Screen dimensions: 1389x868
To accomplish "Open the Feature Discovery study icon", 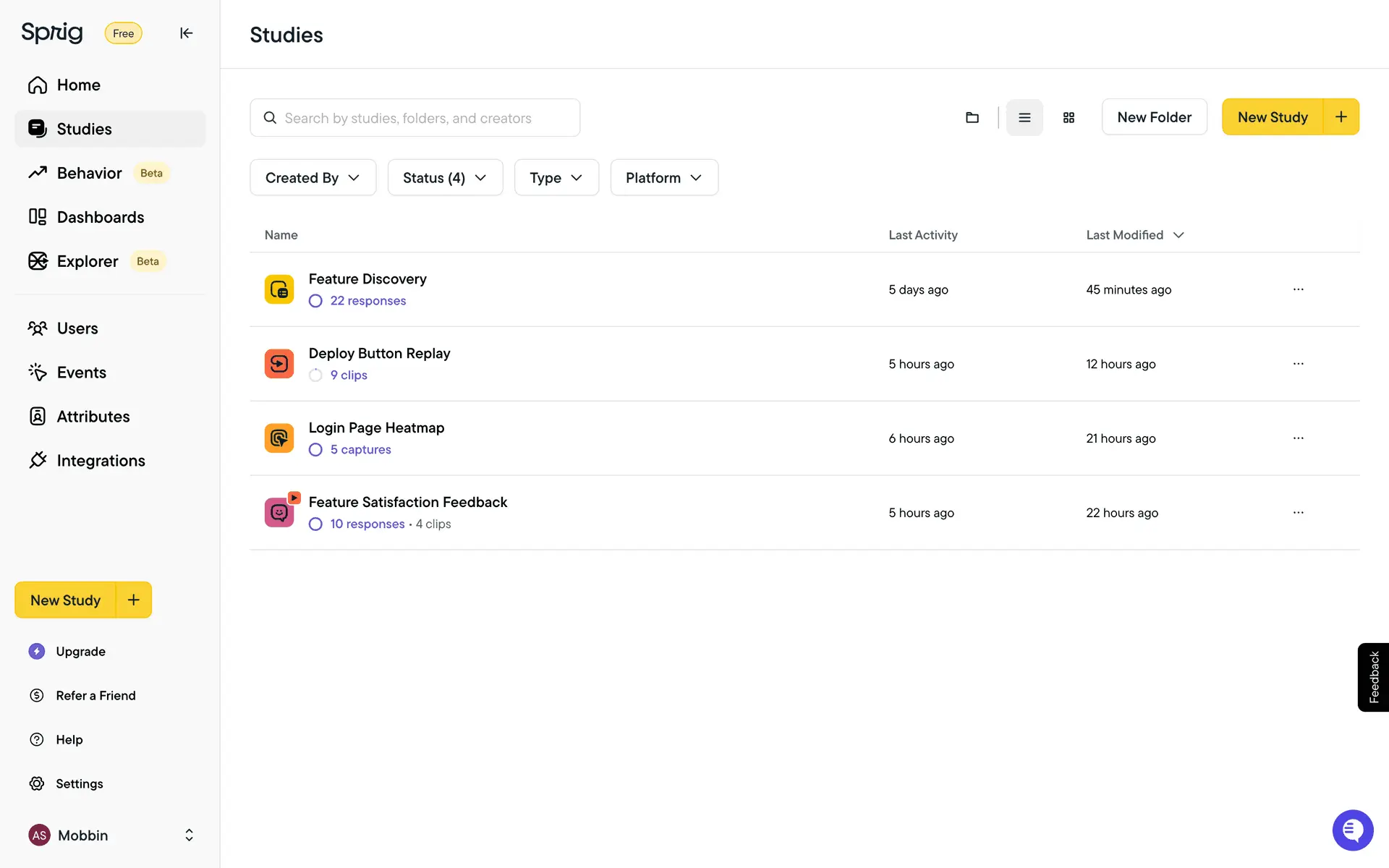I will pyautogui.click(x=279, y=289).
